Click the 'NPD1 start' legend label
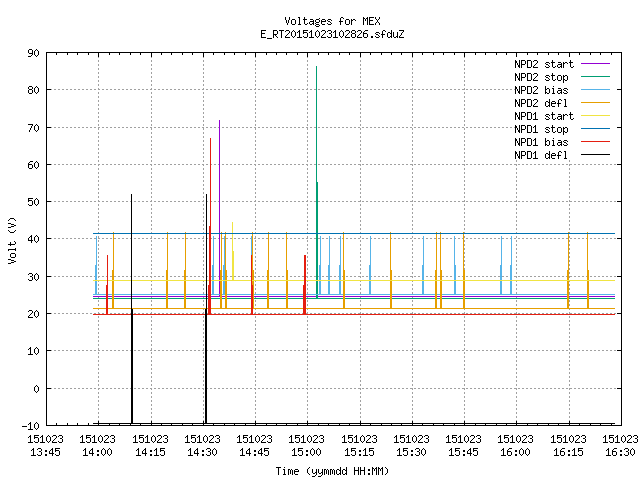The height and width of the screenshot is (480, 640). coord(544,116)
